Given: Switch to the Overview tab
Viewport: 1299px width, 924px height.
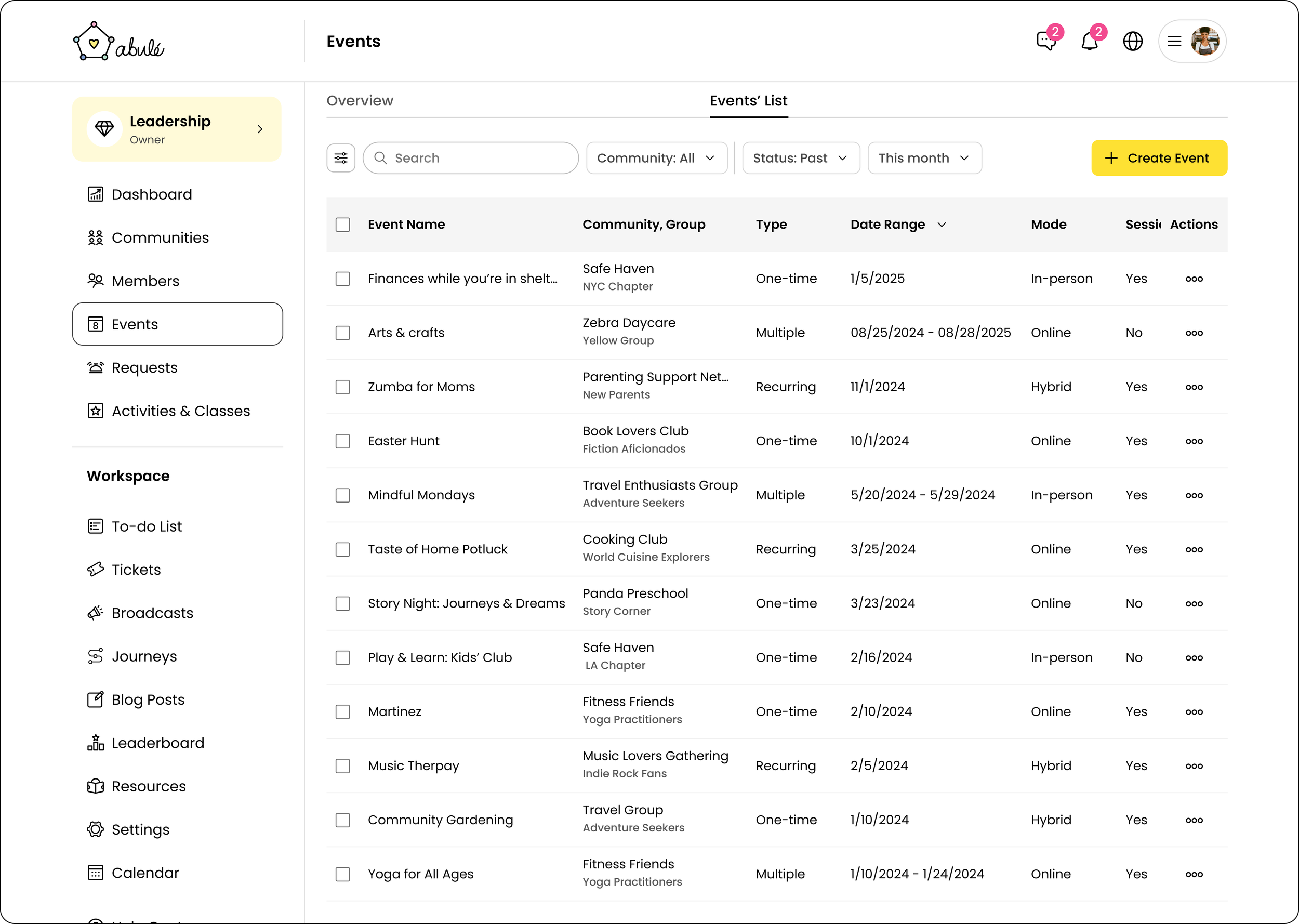Looking at the screenshot, I should 360,101.
